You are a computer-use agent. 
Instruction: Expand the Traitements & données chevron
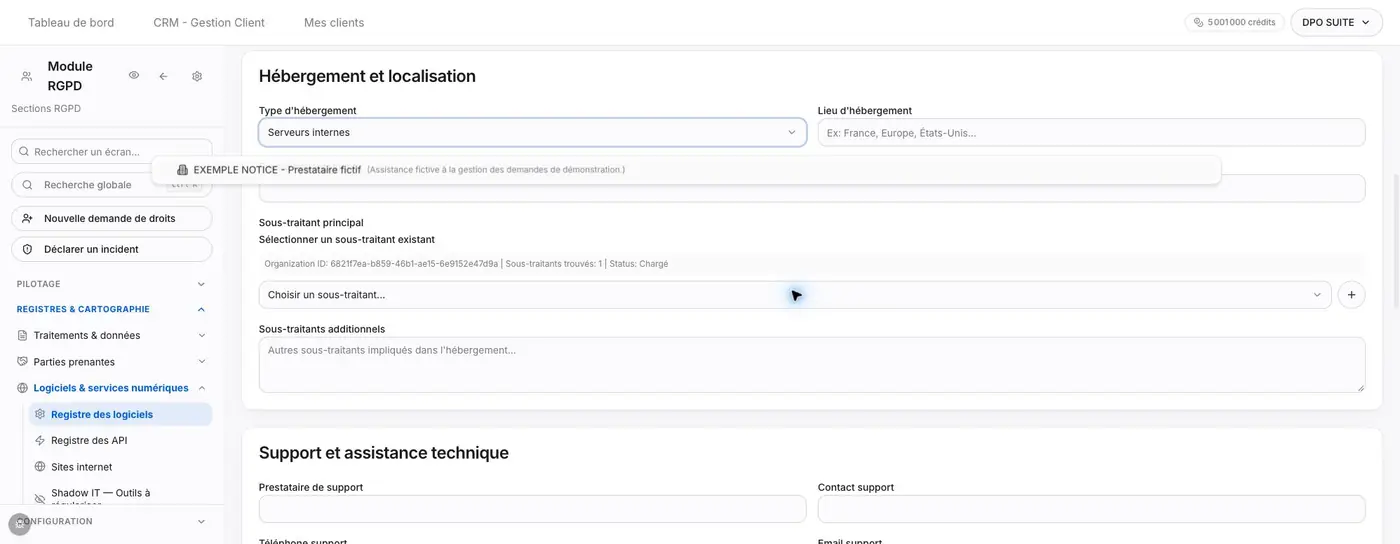coord(201,336)
